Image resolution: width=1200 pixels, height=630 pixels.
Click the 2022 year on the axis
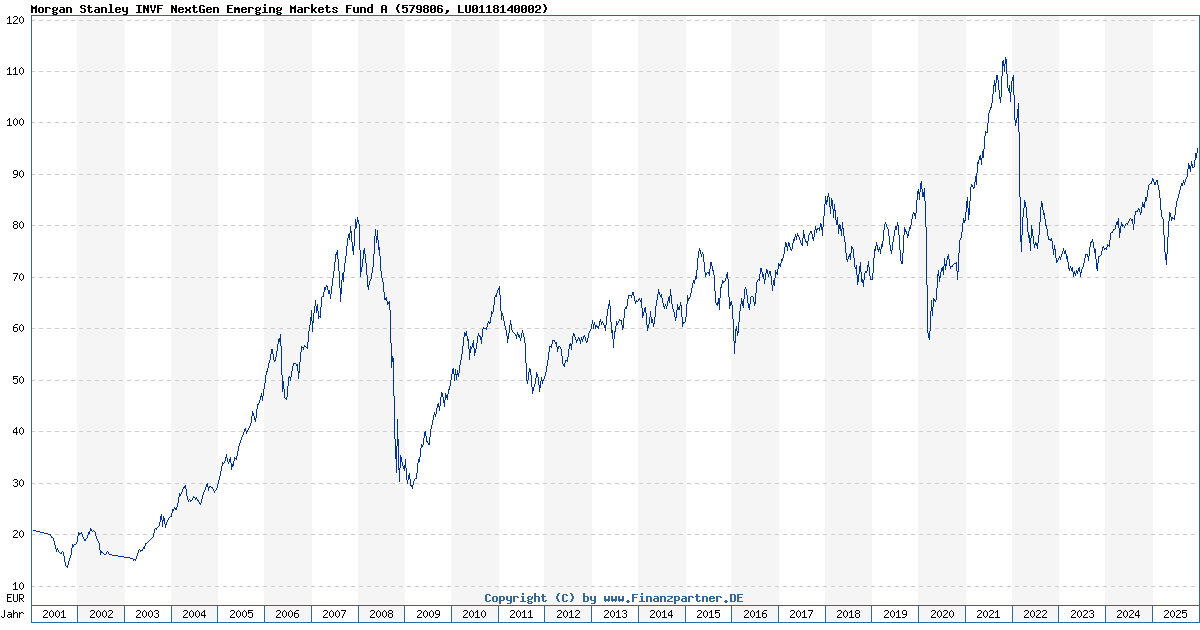tap(1035, 614)
